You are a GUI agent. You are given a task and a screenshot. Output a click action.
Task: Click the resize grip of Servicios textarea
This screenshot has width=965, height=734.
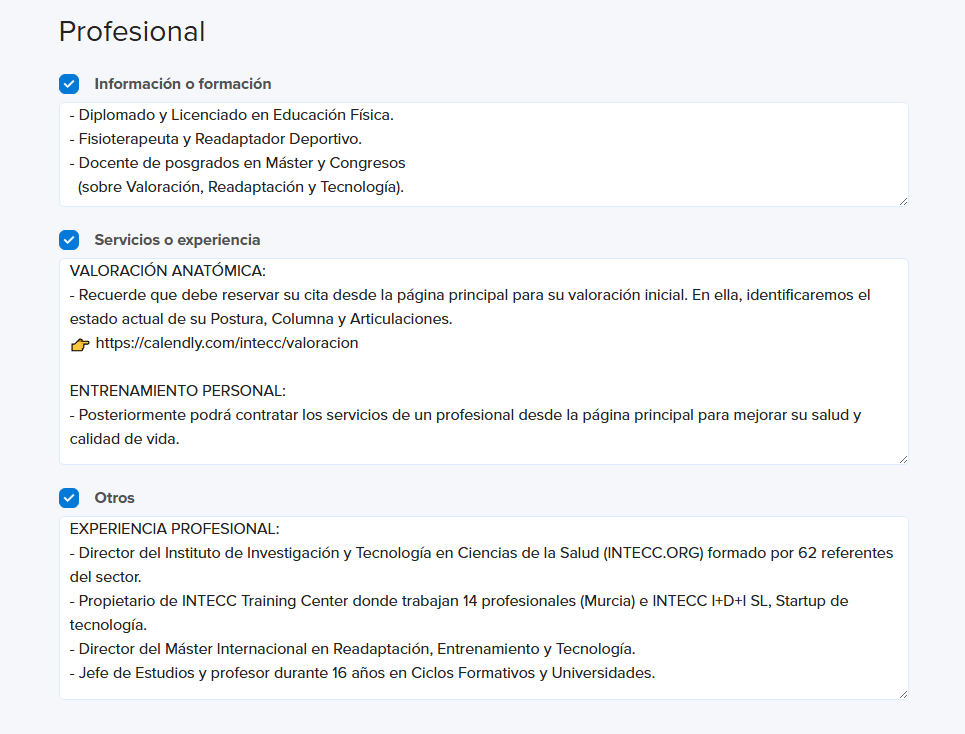click(x=903, y=459)
